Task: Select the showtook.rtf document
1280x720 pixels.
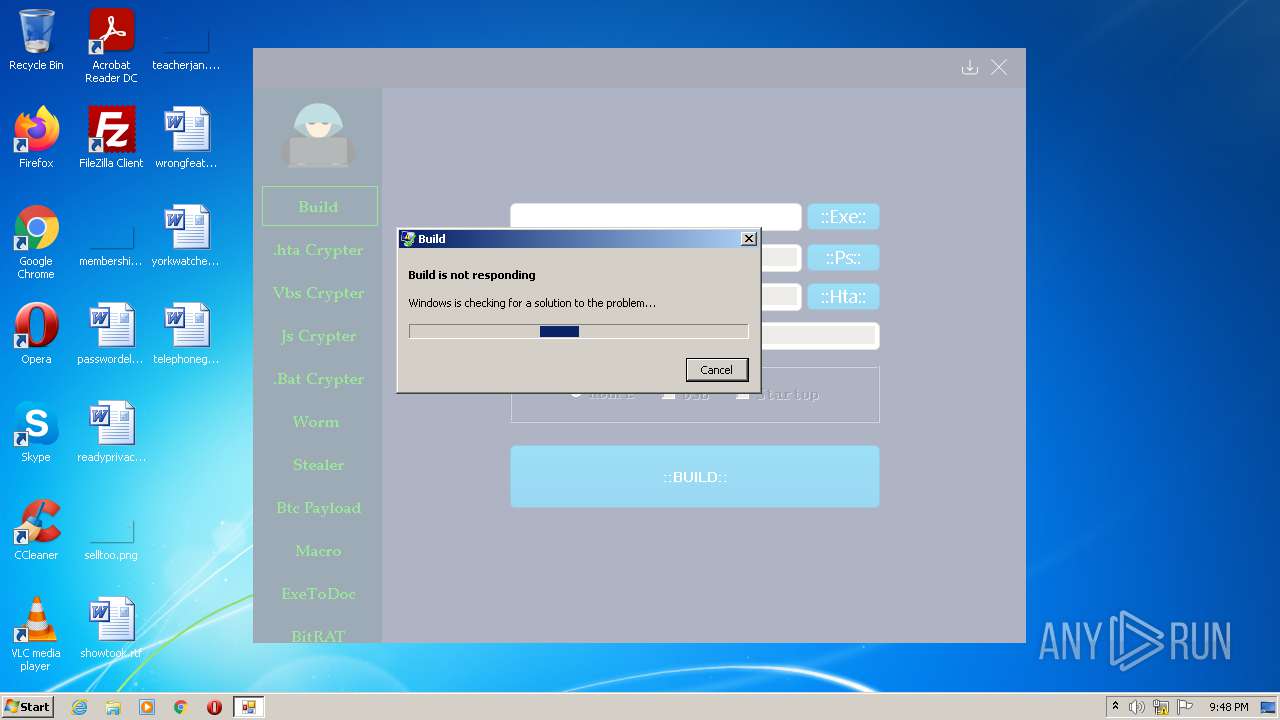Action: (x=111, y=628)
